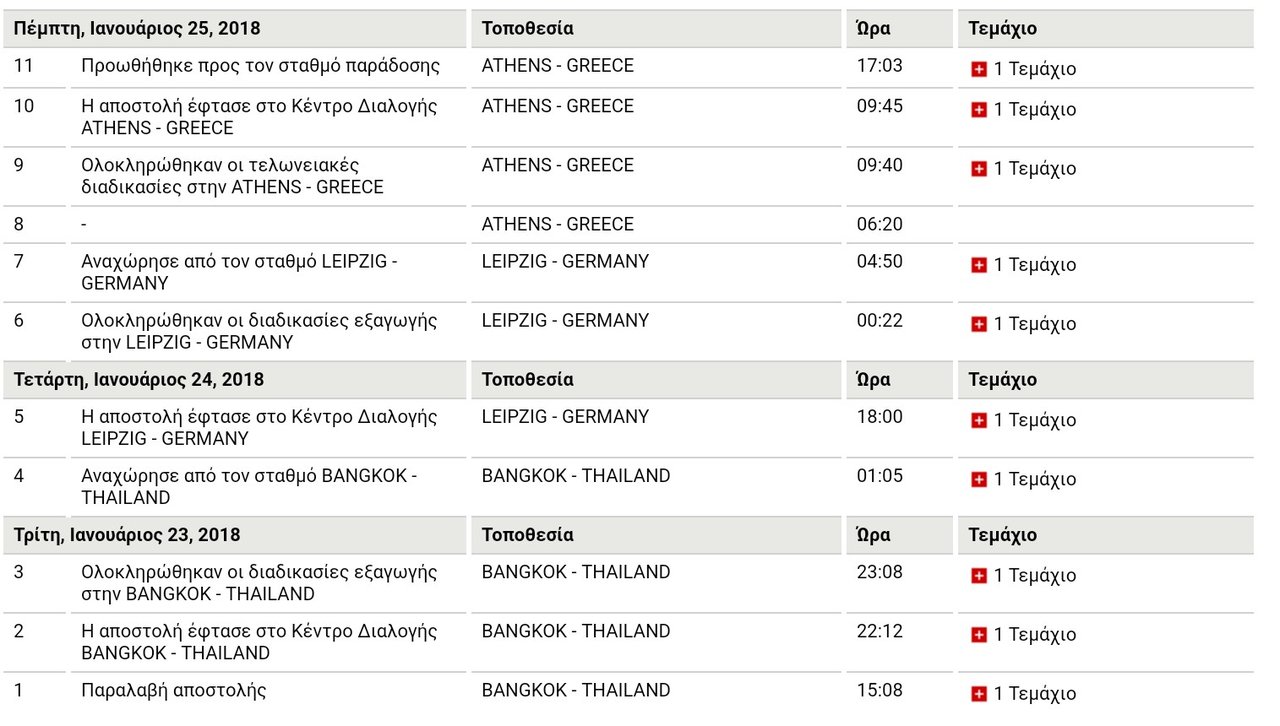Expand the red plus icon on row 10
This screenshot has height=726, width=1280.
979,109
